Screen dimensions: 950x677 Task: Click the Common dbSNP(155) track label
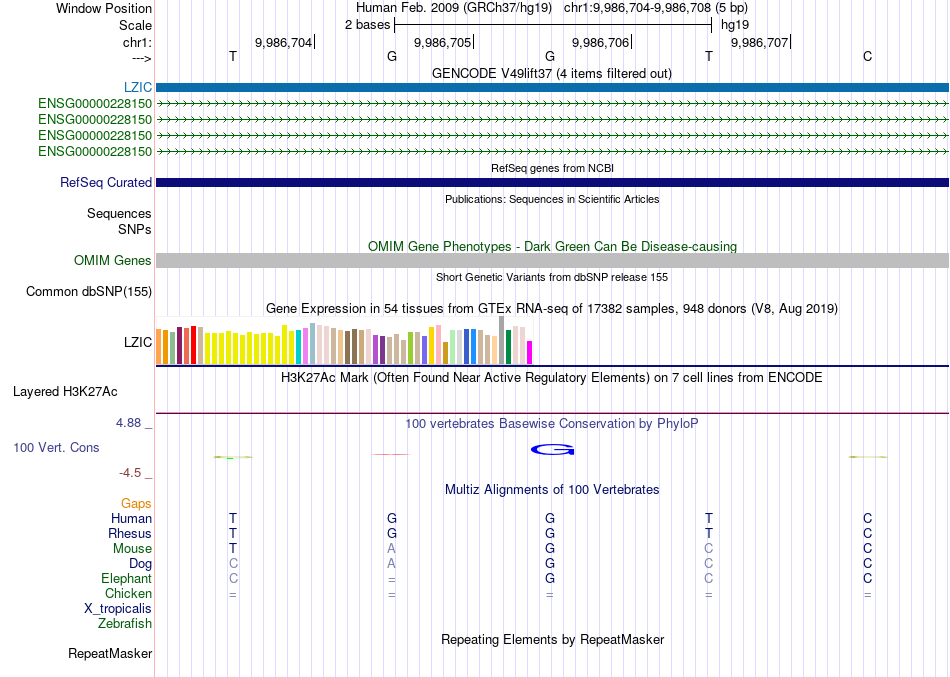(89, 292)
